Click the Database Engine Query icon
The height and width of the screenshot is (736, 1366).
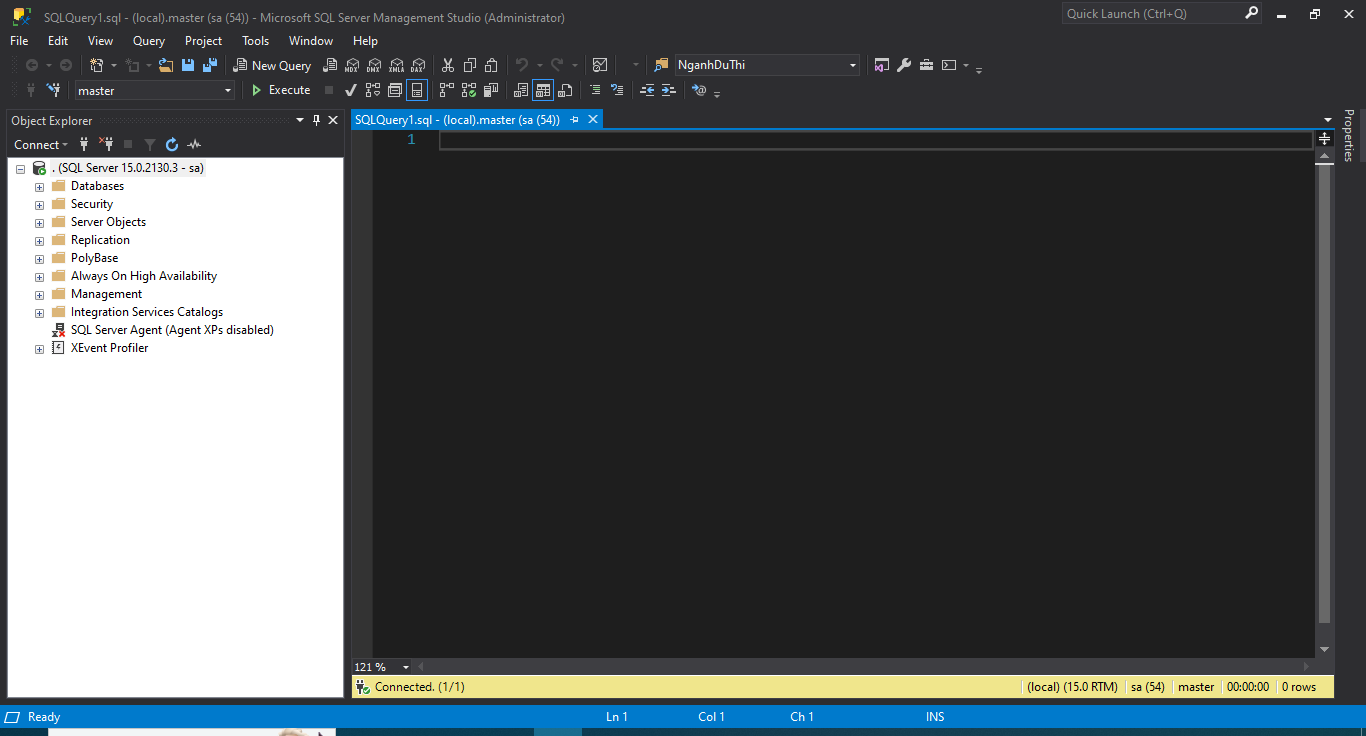pyautogui.click(x=330, y=65)
